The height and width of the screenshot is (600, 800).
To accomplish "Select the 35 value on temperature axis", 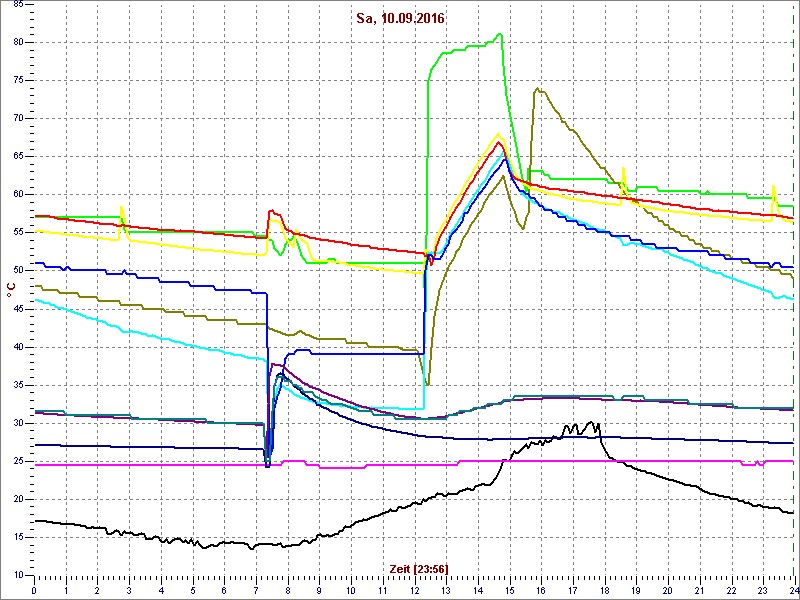I will pos(18,385).
